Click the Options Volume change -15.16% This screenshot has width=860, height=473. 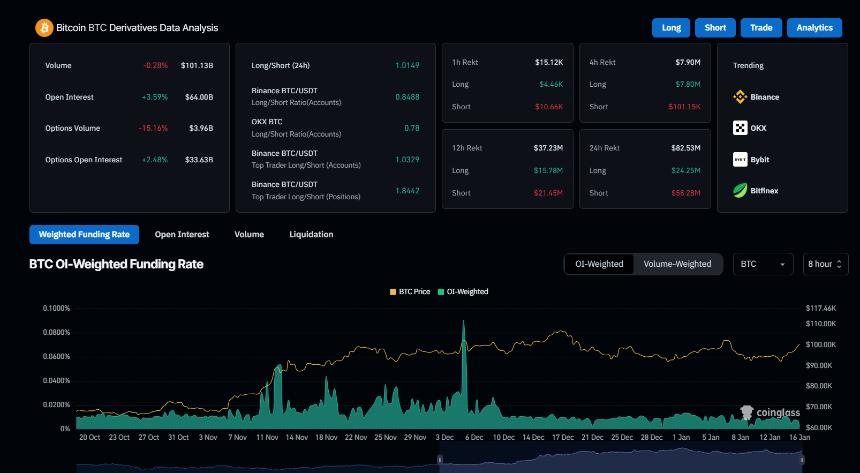[x=153, y=128]
